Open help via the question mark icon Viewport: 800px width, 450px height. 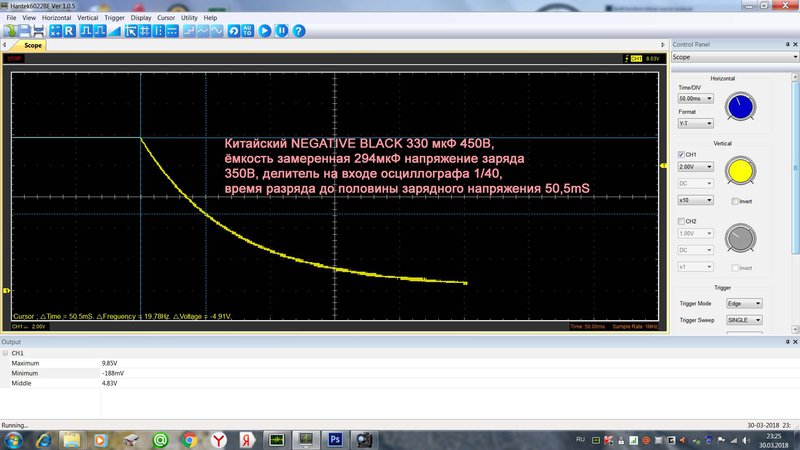pos(299,31)
